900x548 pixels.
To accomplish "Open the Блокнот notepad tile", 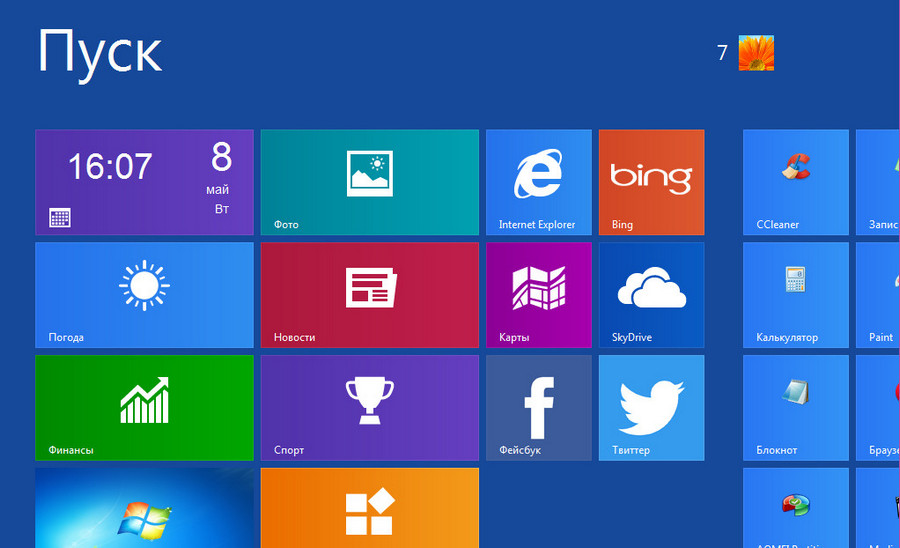I will pos(795,408).
